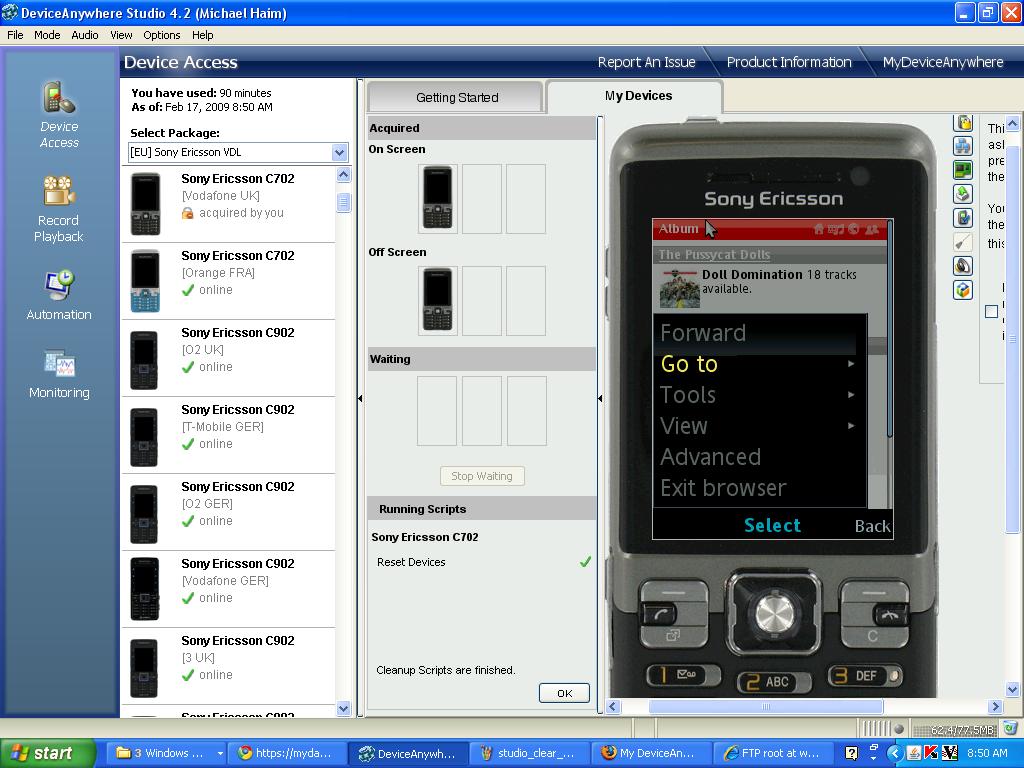Choose Forward in phone browser menu
1024x768 pixels.
[x=703, y=333]
